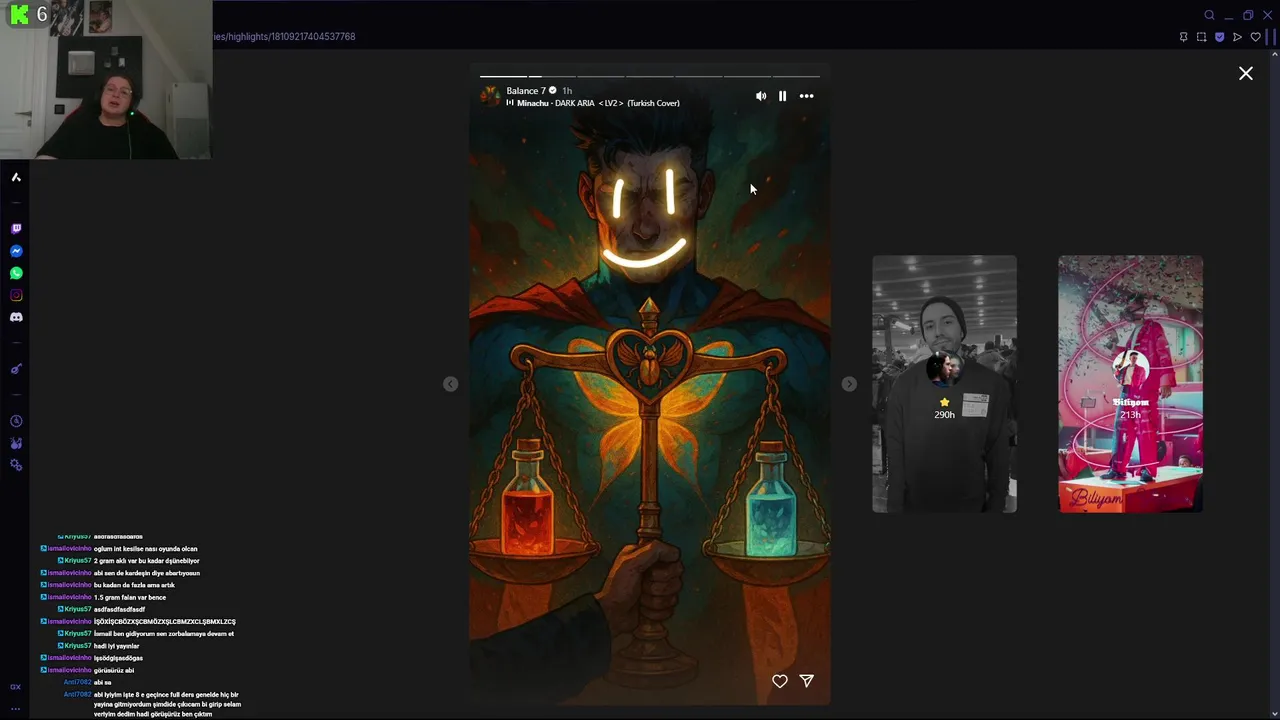Click the chat message 'hadi iyi yayınlar'
The width and height of the screenshot is (1280, 720).
116,646
